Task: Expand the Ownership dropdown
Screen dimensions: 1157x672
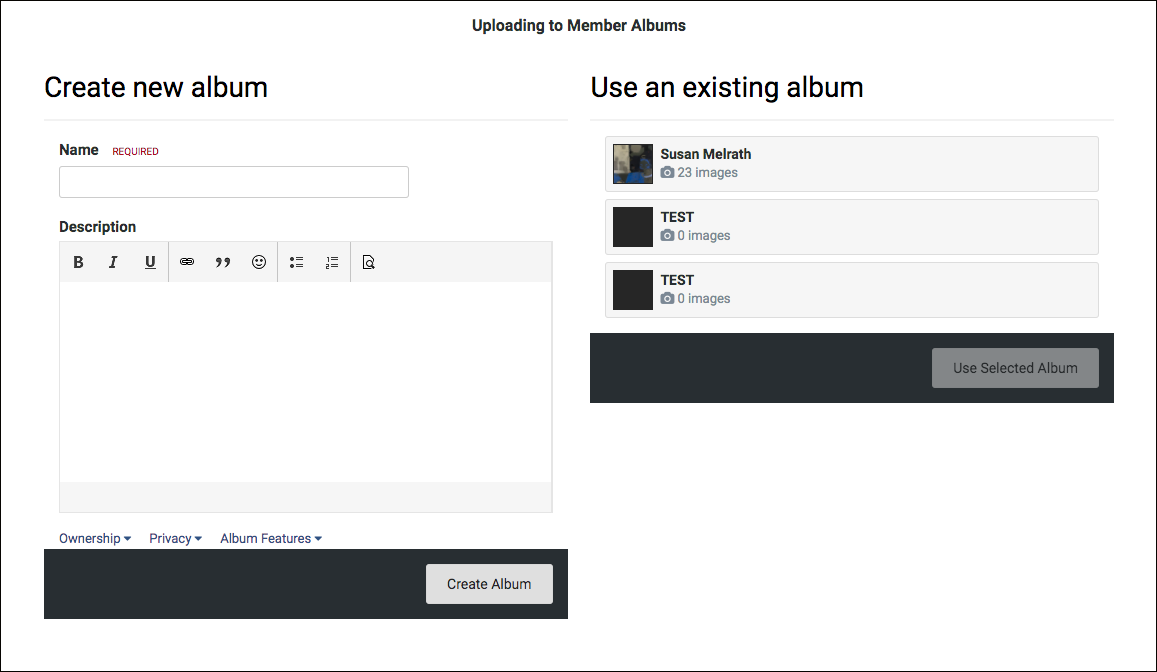Action: click(x=95, y=538)
